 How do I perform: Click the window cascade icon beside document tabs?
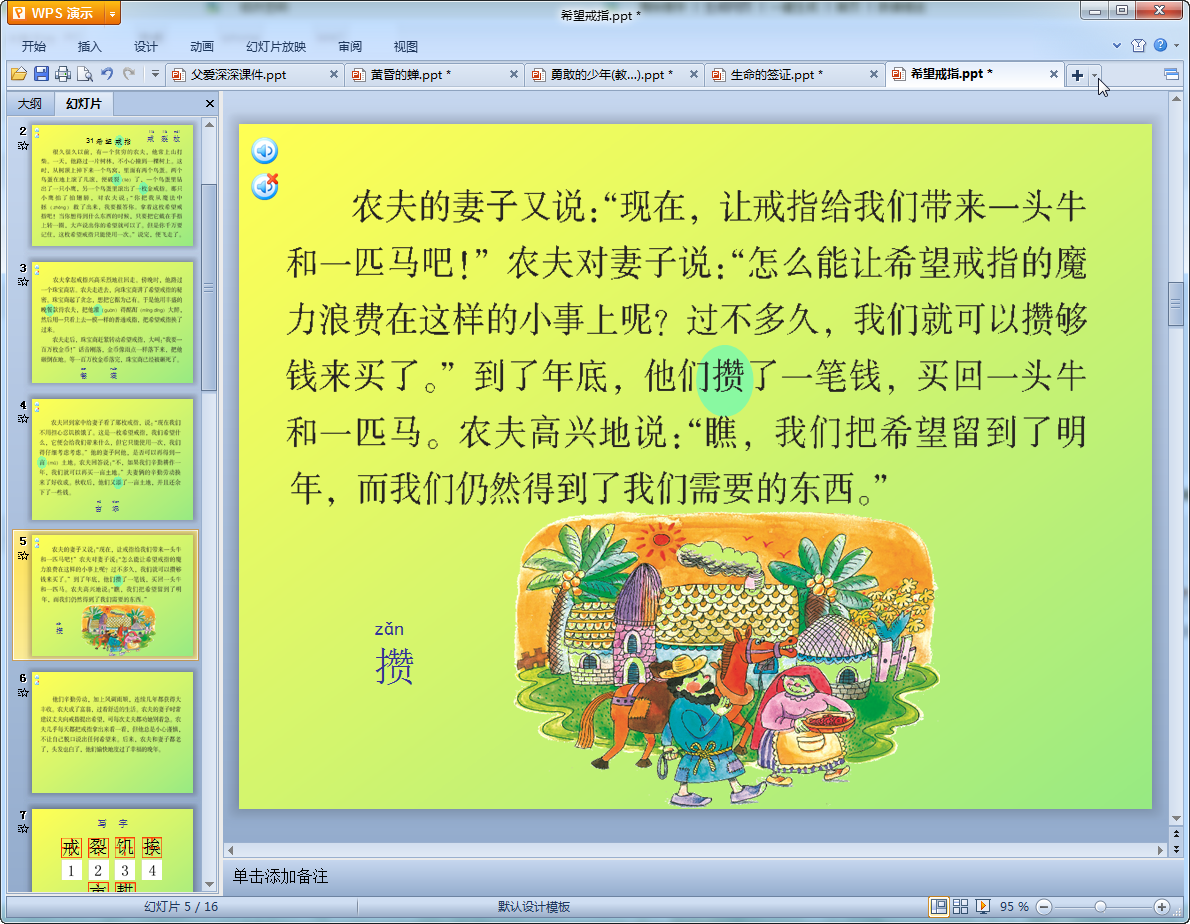click(x=1171, y=75)
